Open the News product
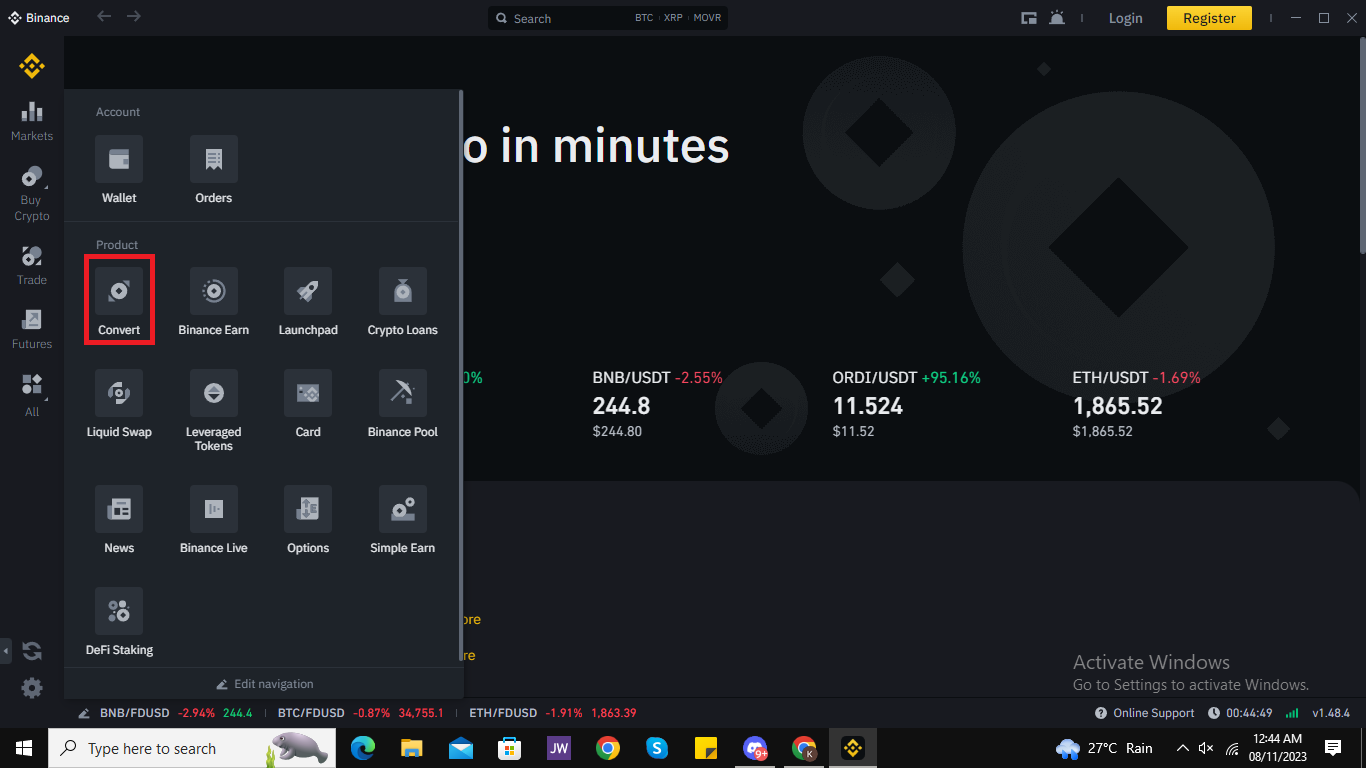Screen dimensions: 1366x768 (x=119, y=520)
